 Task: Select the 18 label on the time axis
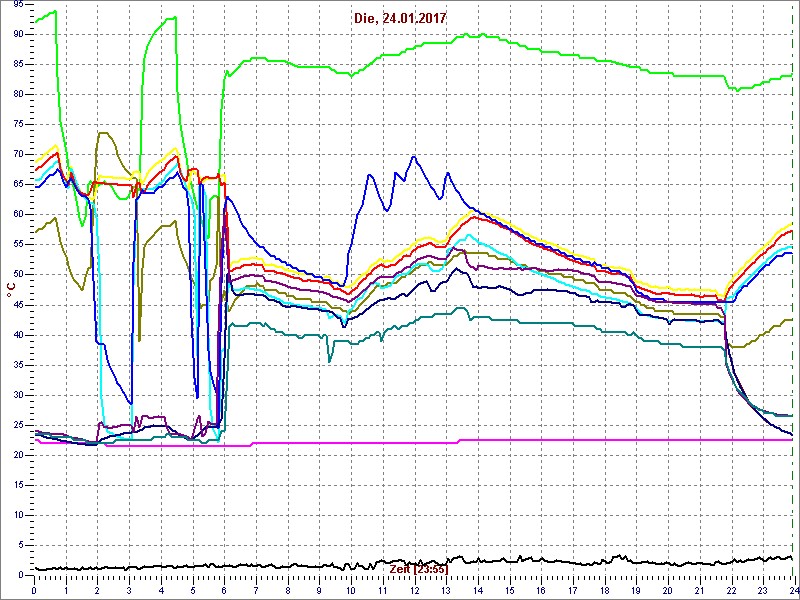(605, 589)
